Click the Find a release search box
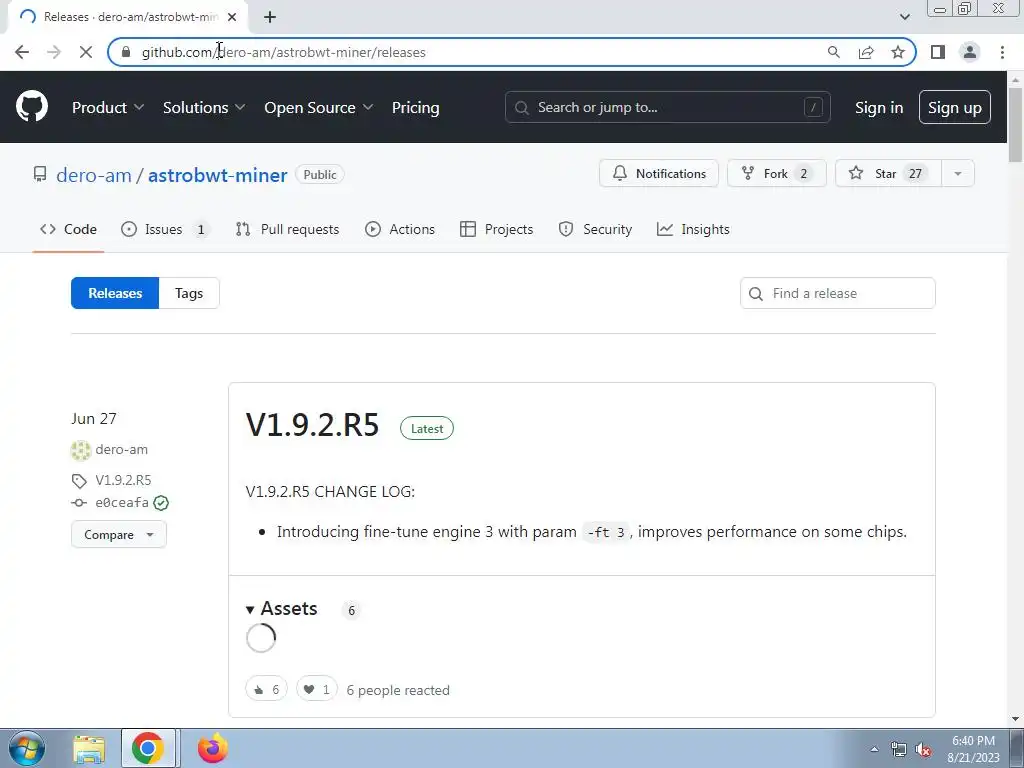Viewport: 1024px width, 768px height. tap(837, 293)
